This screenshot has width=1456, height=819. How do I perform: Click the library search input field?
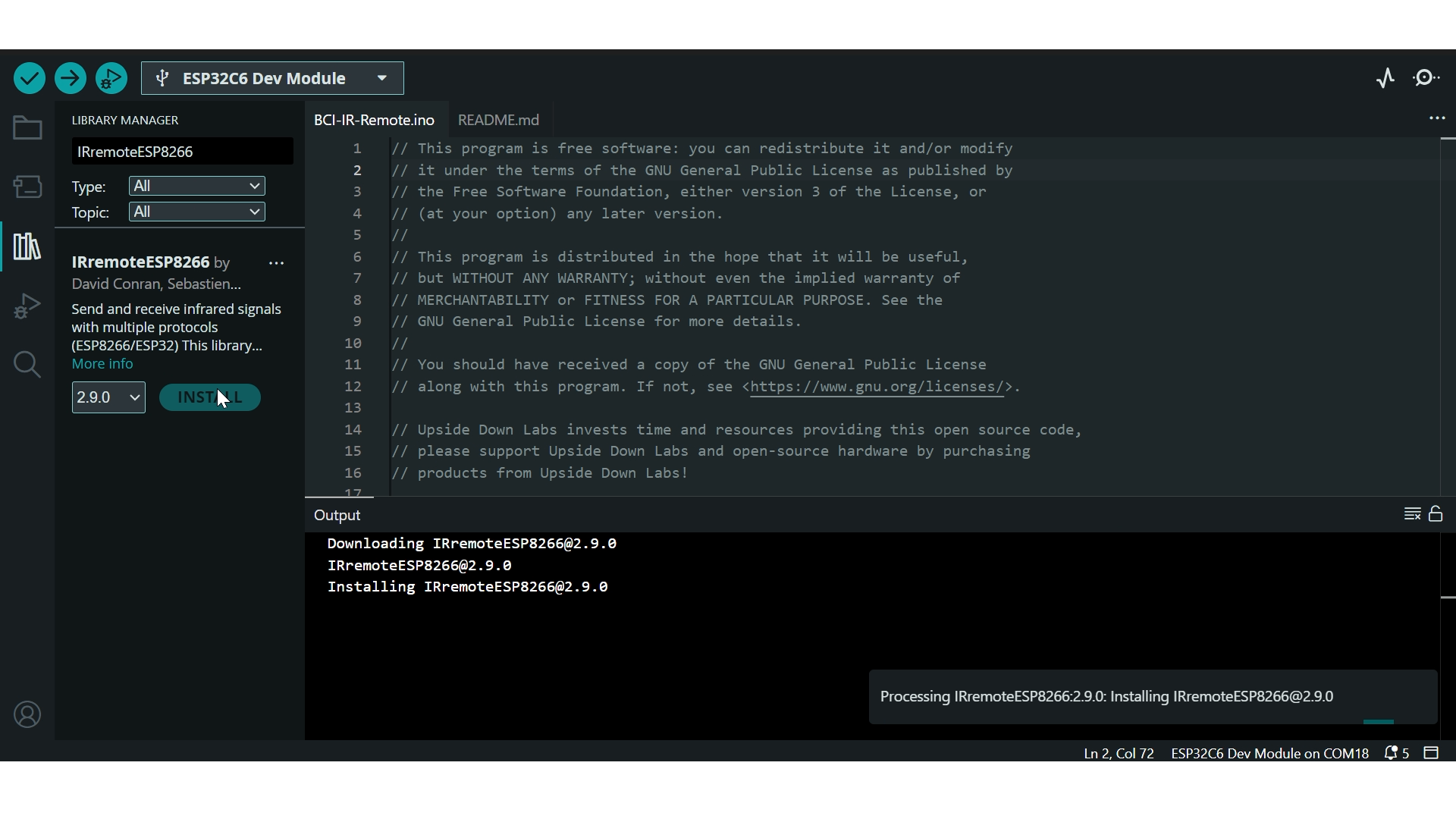(x=182, y=152)
